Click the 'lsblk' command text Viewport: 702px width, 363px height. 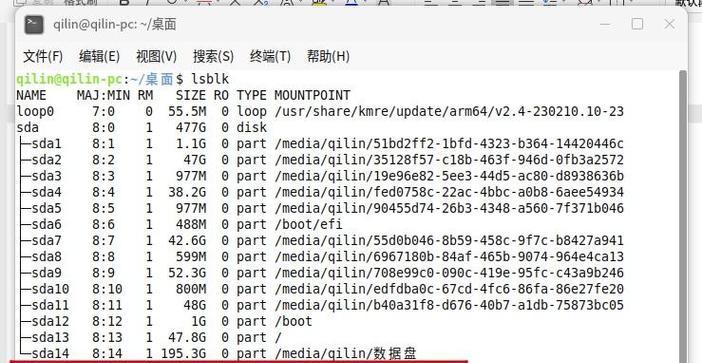pos(210,79)
